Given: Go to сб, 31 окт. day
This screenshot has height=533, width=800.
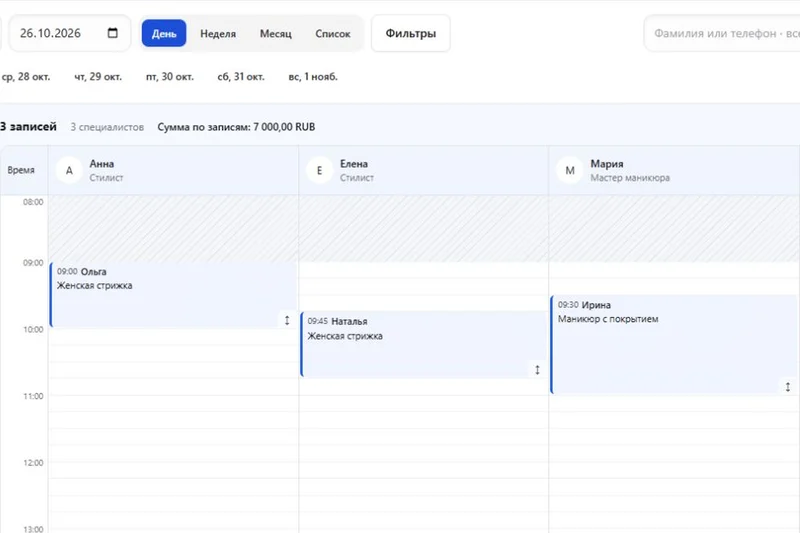Looking at the screenshot, I should pyautogui.click(x=241, y=77).
